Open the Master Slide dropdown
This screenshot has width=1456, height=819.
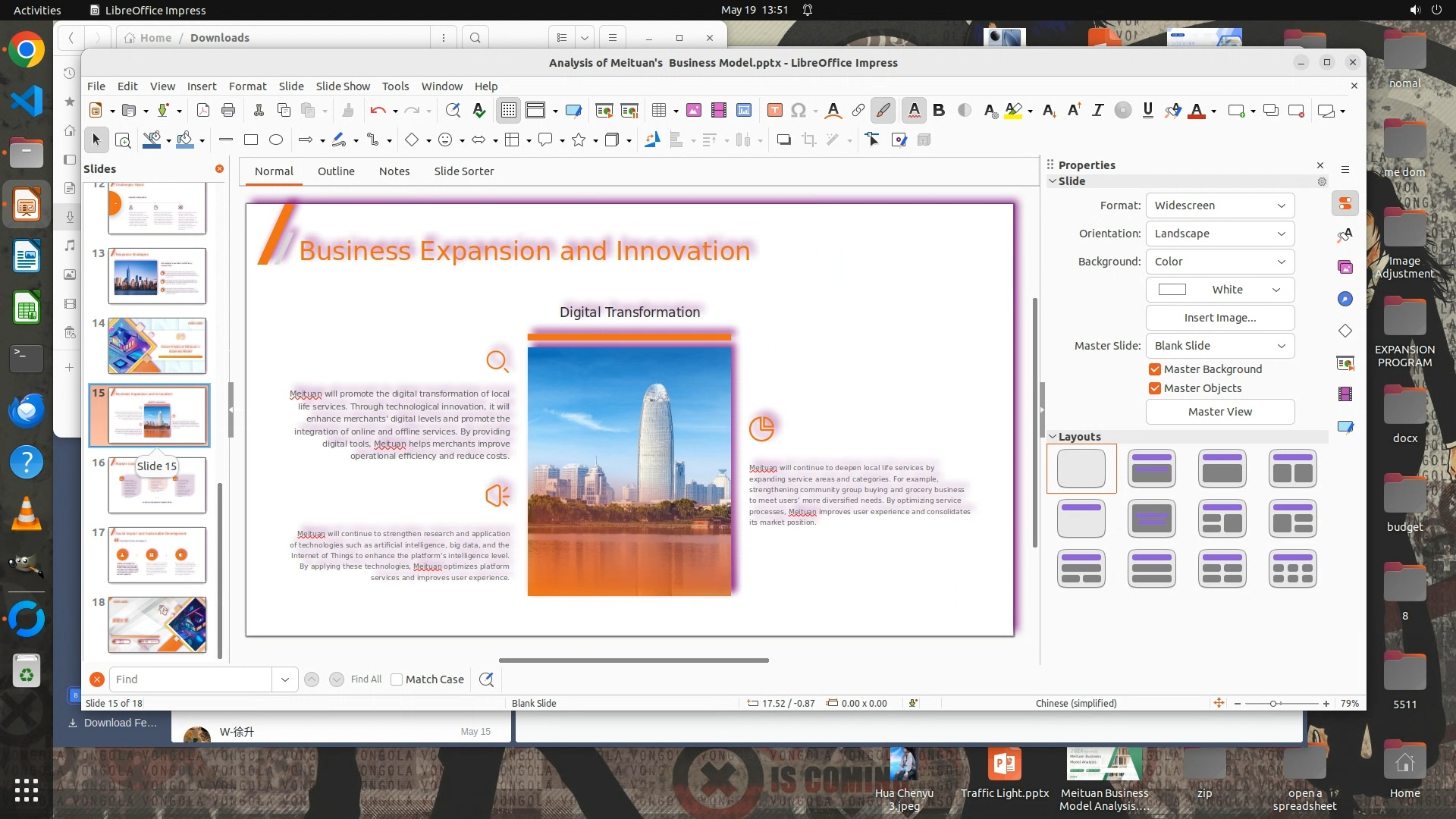coord(1219,346)
